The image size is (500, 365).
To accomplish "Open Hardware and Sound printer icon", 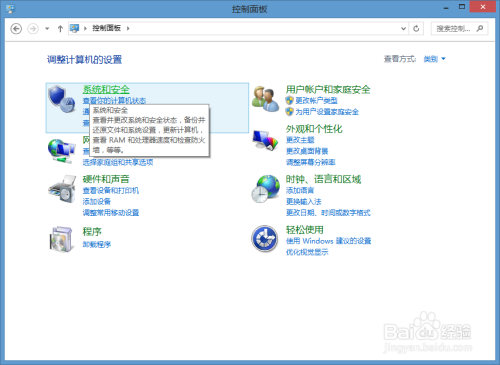I will [x=62, y=188].
